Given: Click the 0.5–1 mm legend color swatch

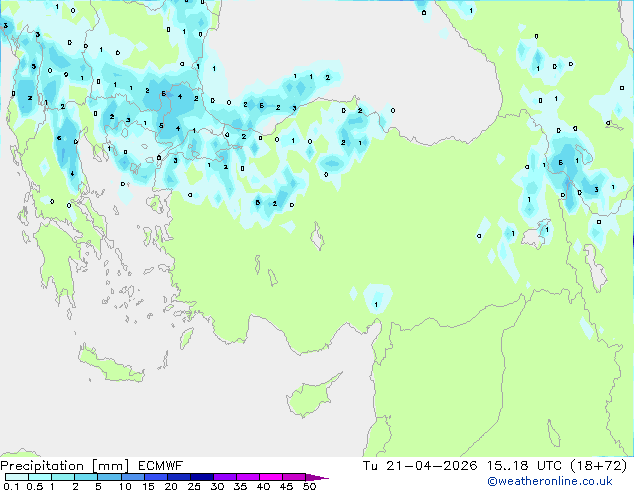Looking at the screenshot, I should tap(40, 477).
